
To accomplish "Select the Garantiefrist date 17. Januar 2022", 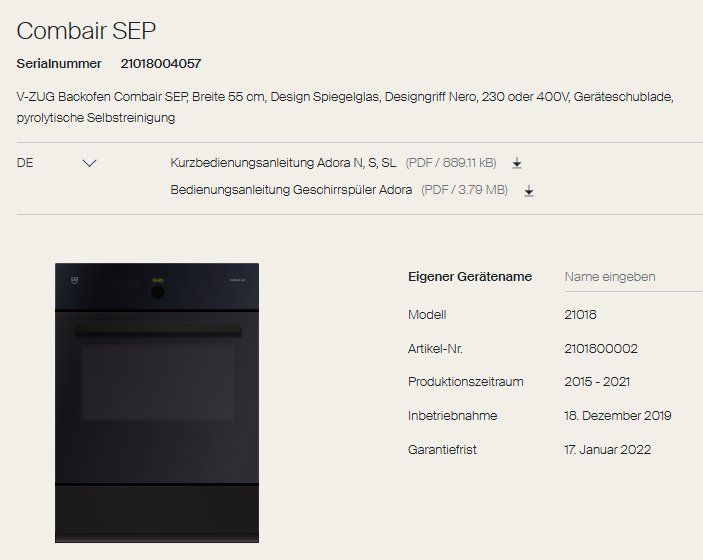I will [608, 450].
